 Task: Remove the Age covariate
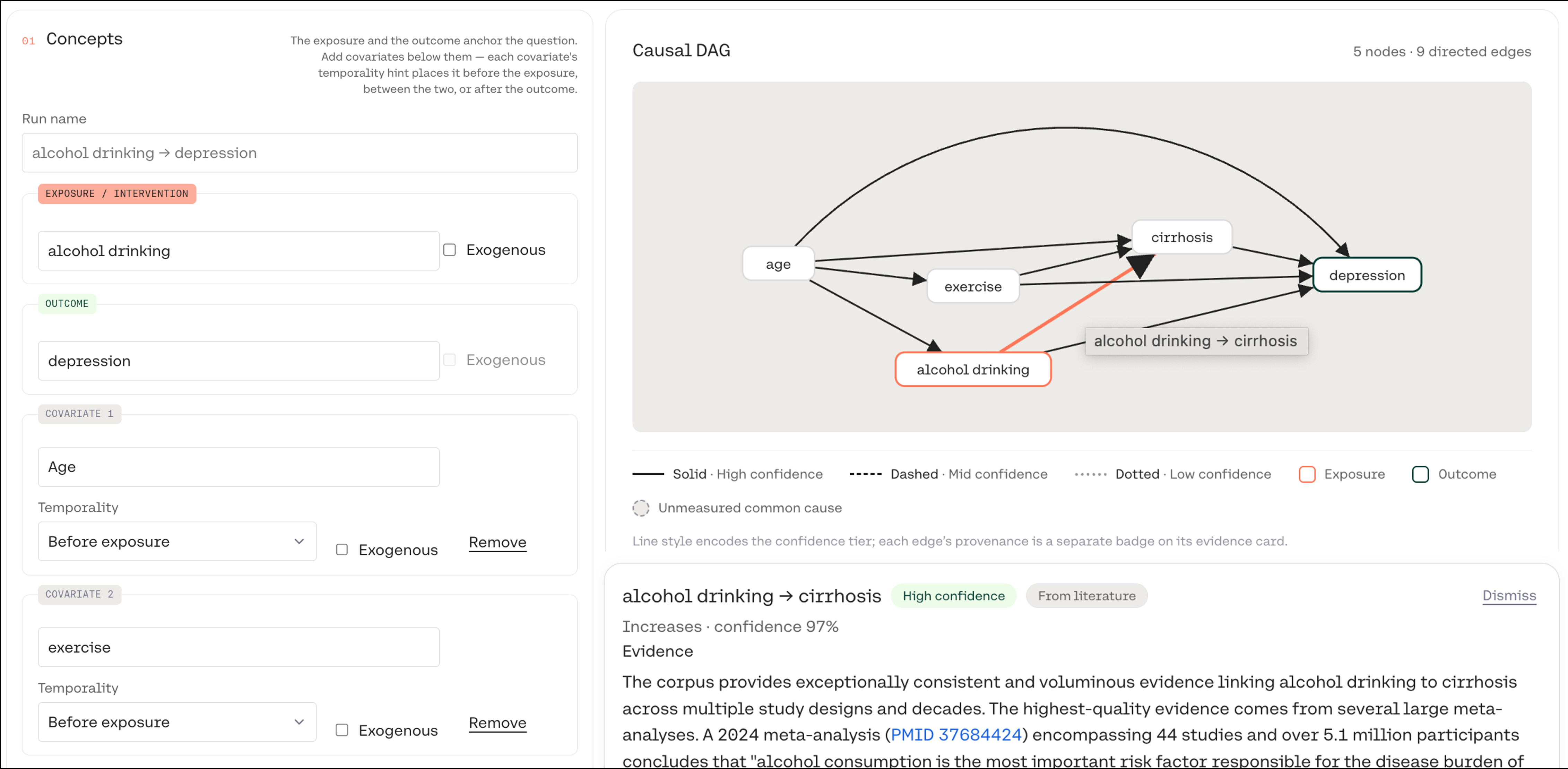(497, 543)
